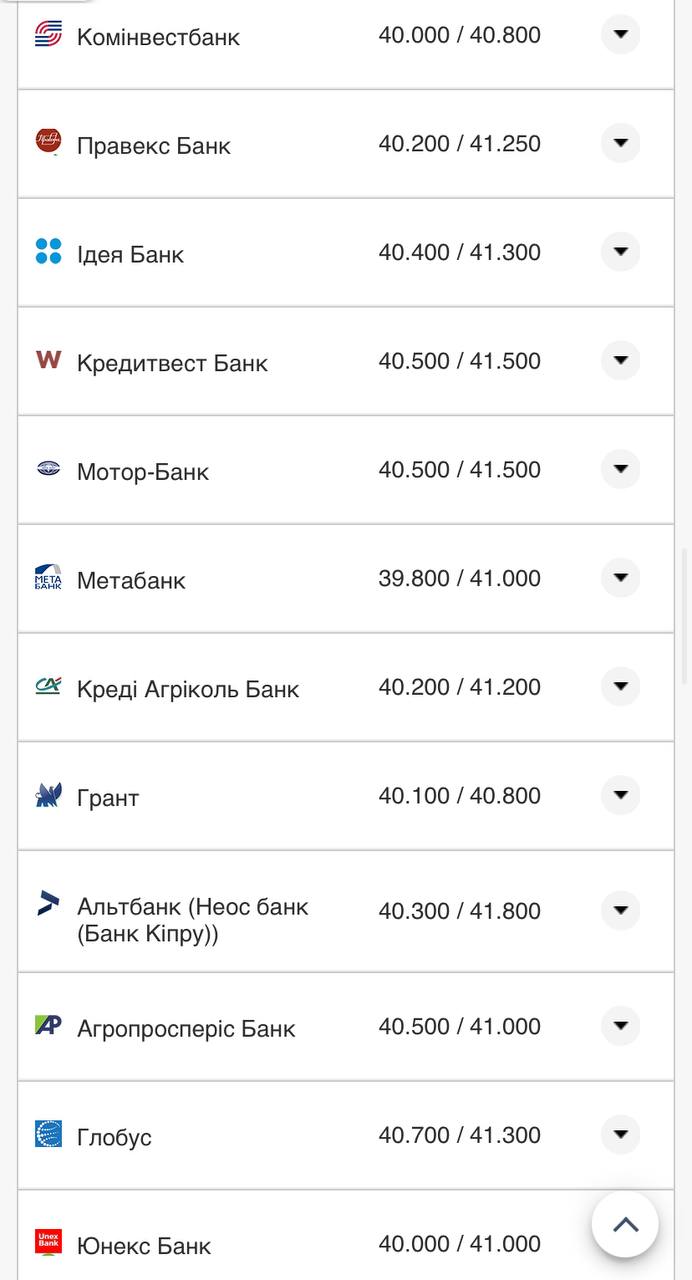The width and height of the screenshot is (692, 1280).
Task: Click the Глобус bank logo icon
Action: [48, 1134]
